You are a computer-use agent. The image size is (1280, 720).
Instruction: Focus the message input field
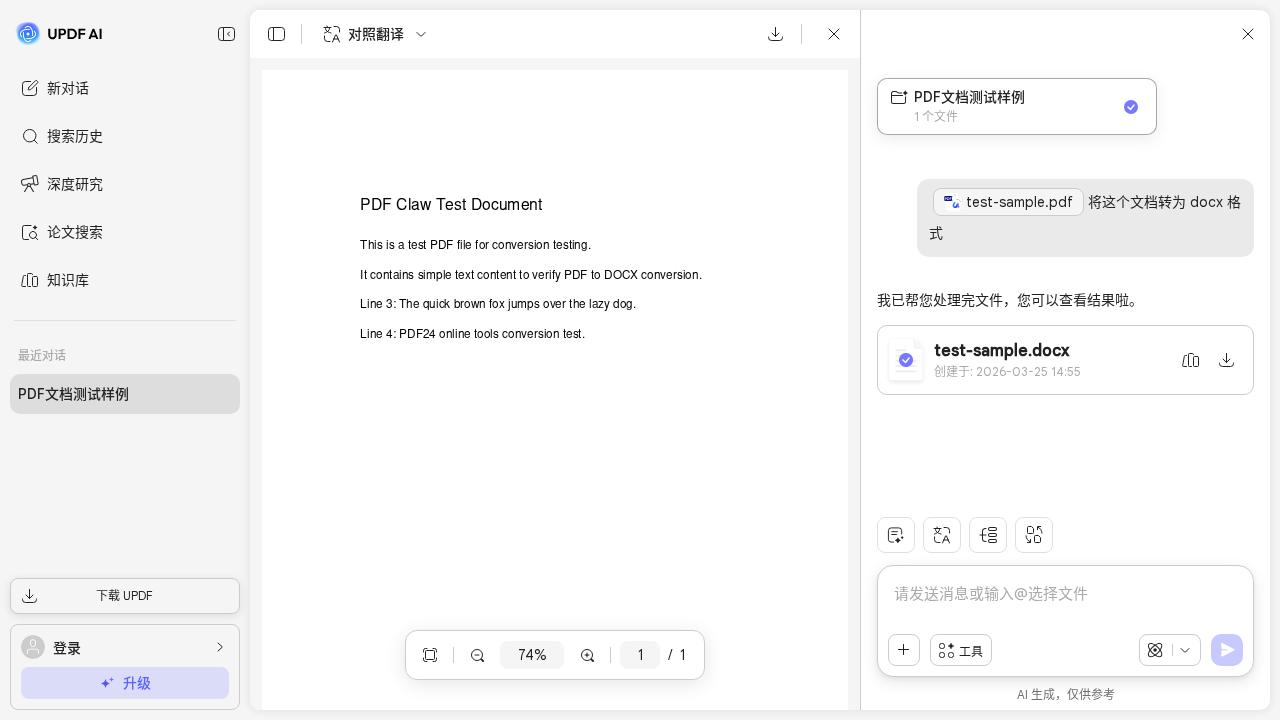tap(1064, 594)
